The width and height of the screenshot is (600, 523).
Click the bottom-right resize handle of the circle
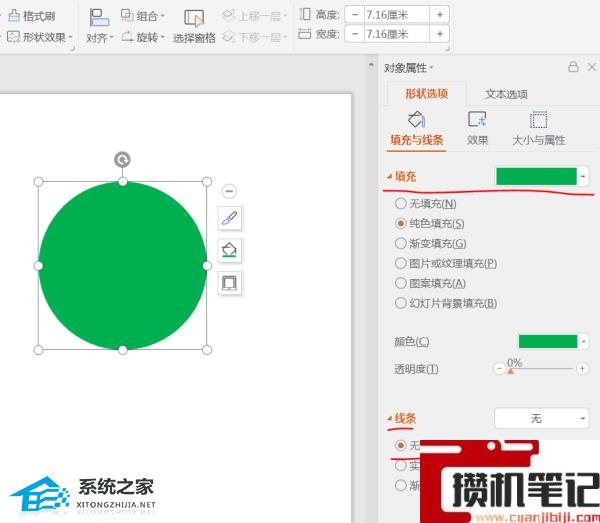tap(207, 350)
